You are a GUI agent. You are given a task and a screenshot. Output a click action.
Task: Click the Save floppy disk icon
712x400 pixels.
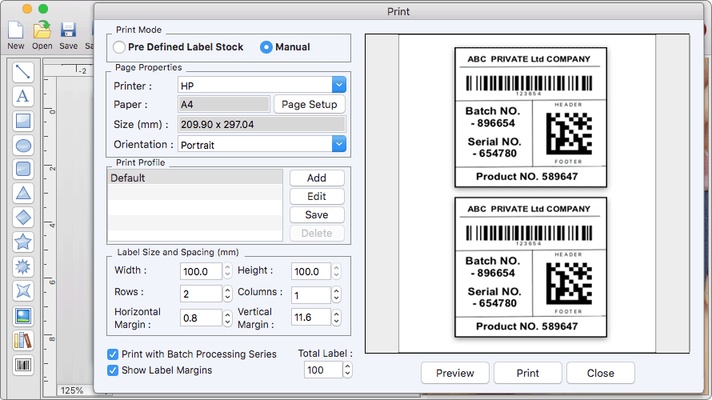(x=68, y=30)
